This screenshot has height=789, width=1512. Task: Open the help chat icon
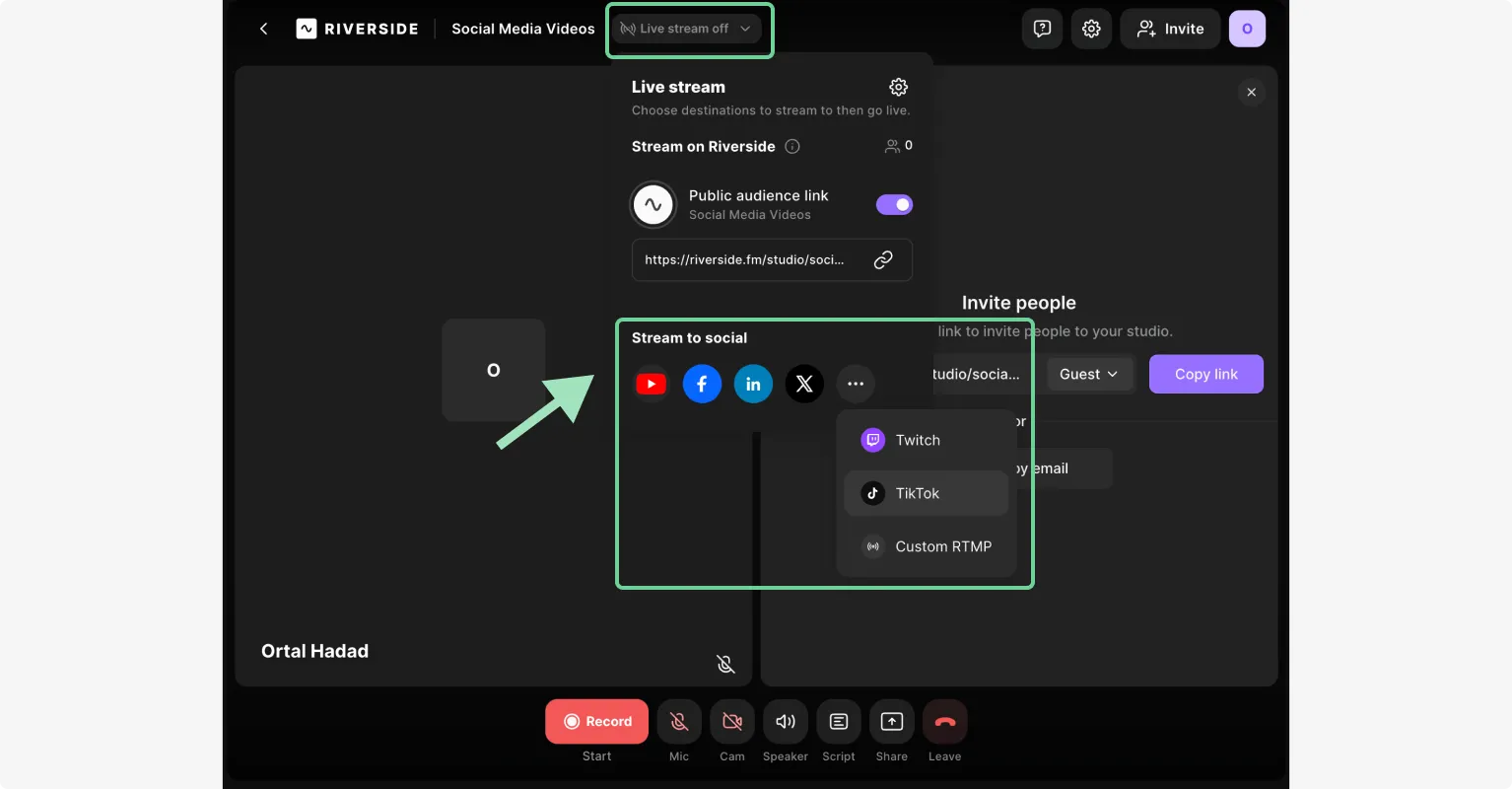click(1042, 29)
